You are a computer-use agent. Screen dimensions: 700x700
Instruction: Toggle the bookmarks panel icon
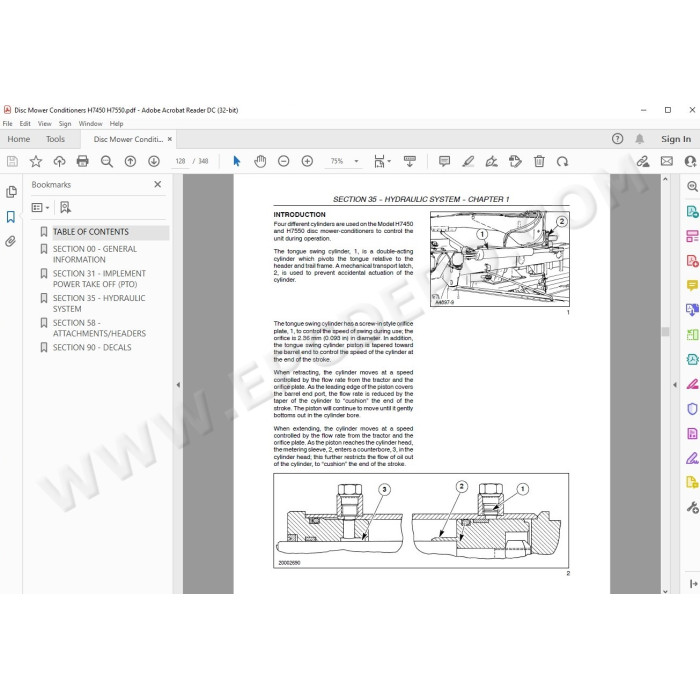click(11, 217)
